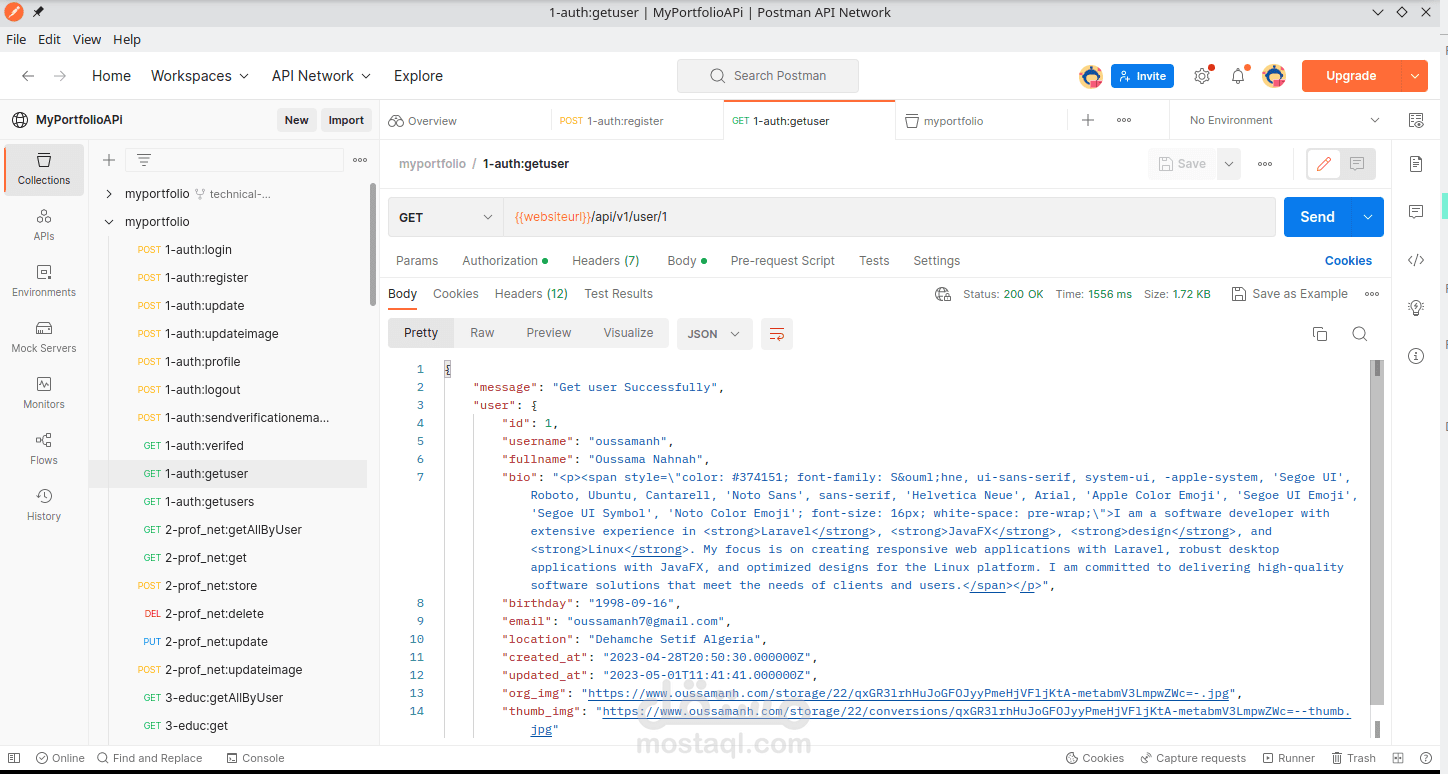This screenshot has height=774, width=1448.
Task: Open the Pre-request Script tab
Action: pos(782,261)
